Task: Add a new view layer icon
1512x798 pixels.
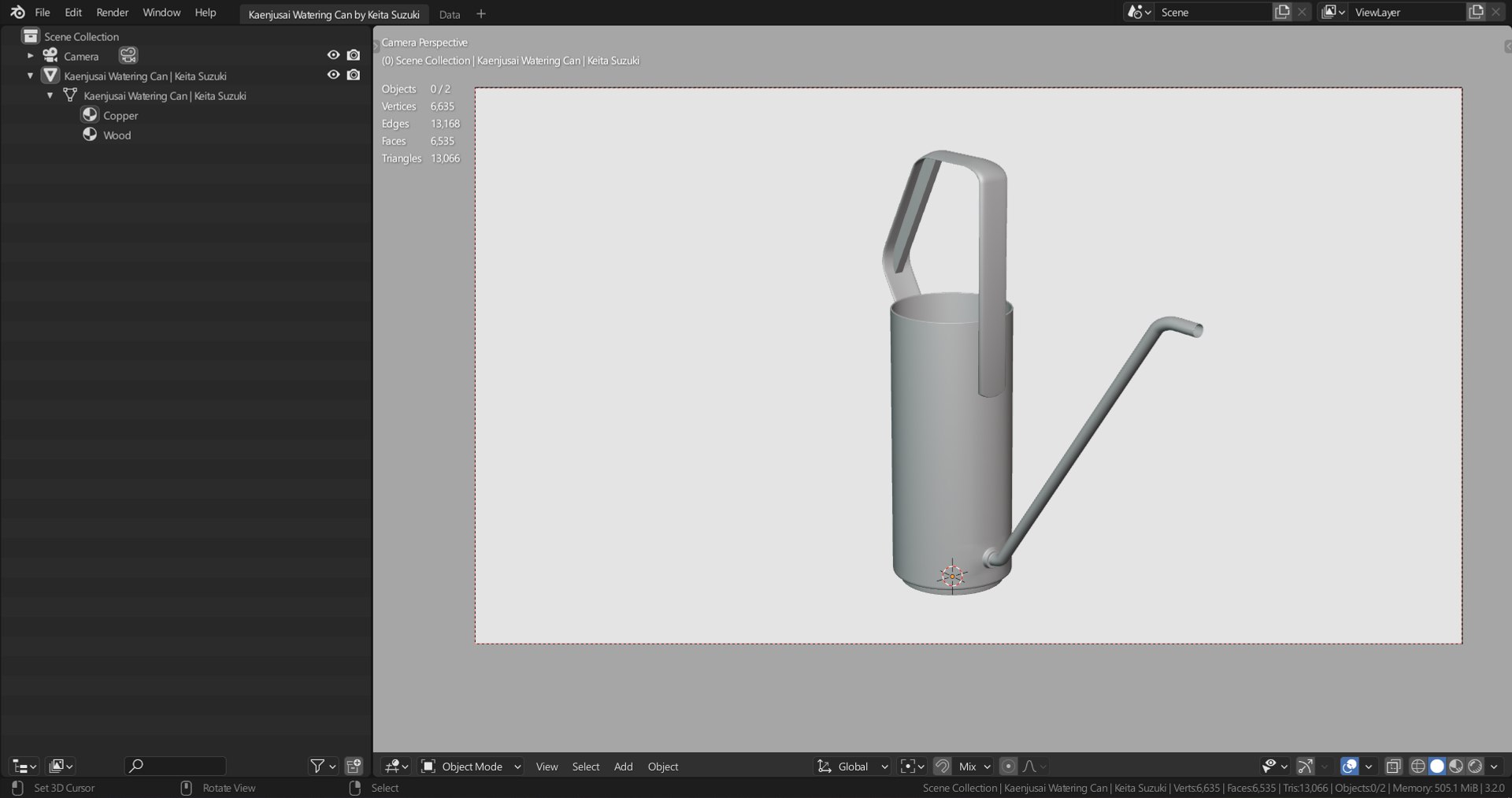Action: click(x=1476, y=12)
